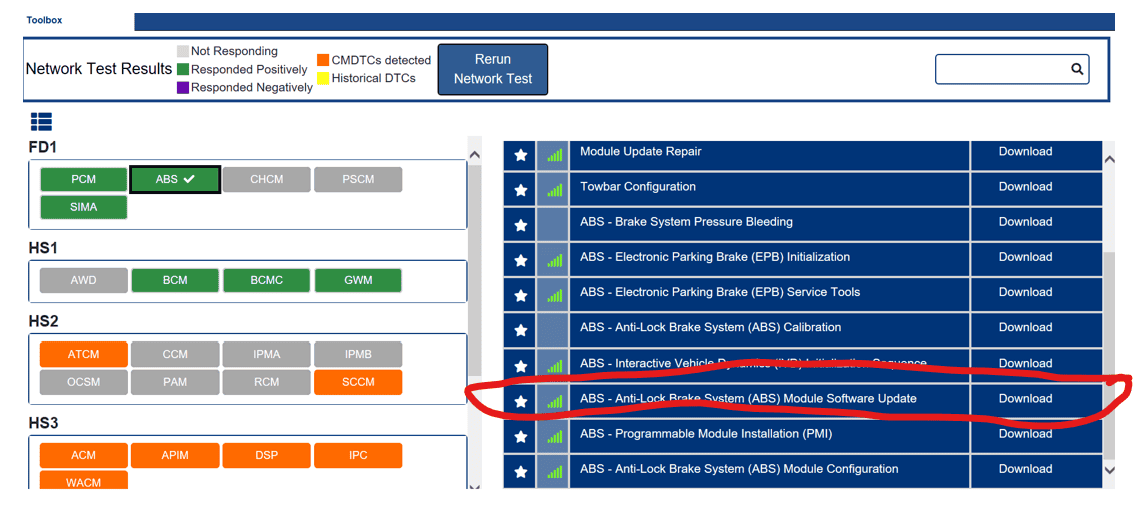Module list scrollbar down arrow
Viewport: 1146px width, 512px height.
click(474, 486)
